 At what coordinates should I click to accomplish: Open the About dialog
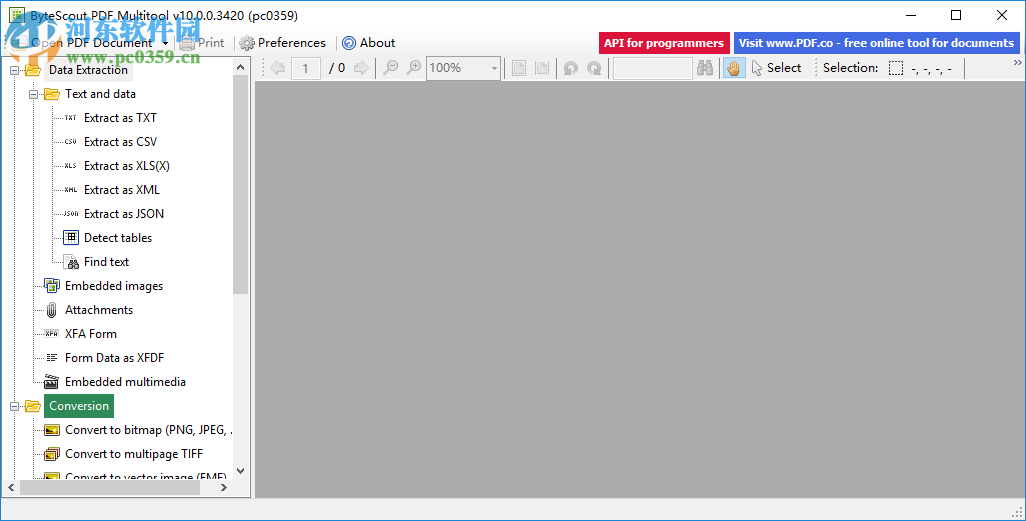(x=369, y=43)
